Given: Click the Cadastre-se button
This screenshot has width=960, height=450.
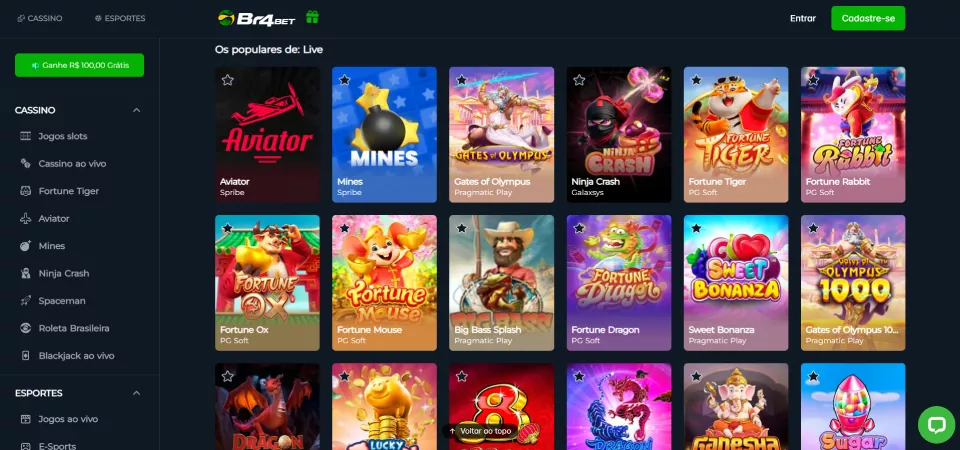Looking at the screenshot, I should click(x=868, y=18).
